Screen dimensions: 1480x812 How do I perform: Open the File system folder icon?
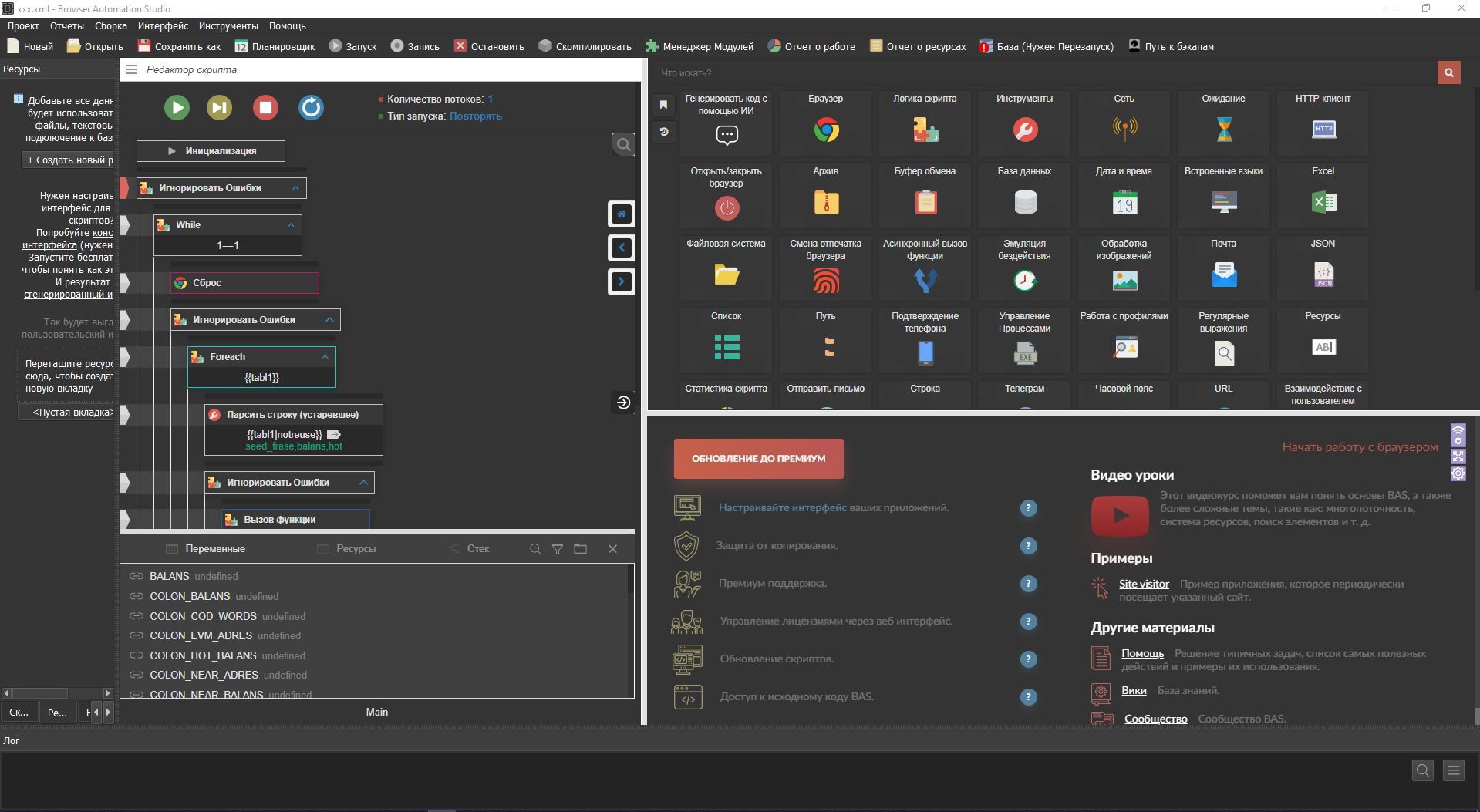(x=726, y=275)
